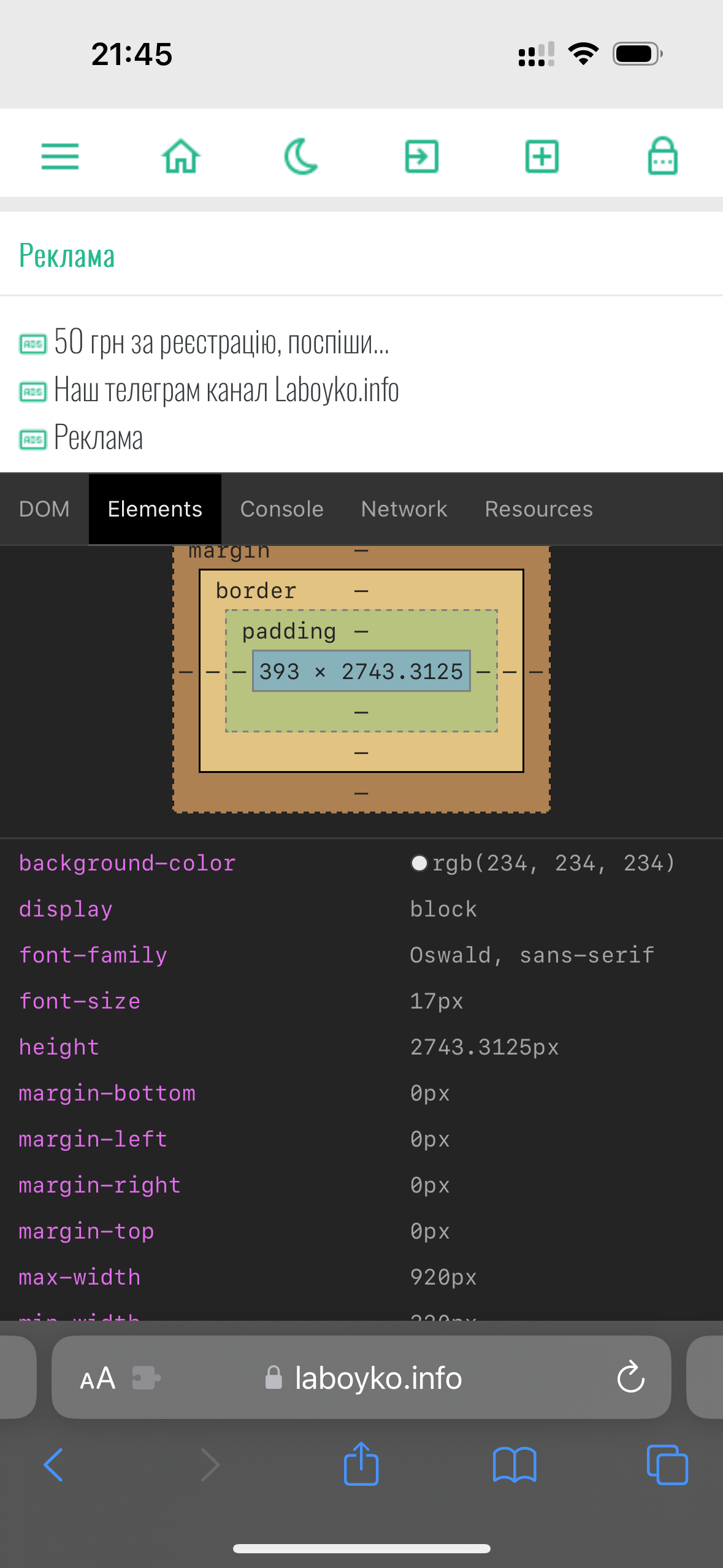Open the Реклама section heading
Viewport: 723px width, 1568px height.
67,255
